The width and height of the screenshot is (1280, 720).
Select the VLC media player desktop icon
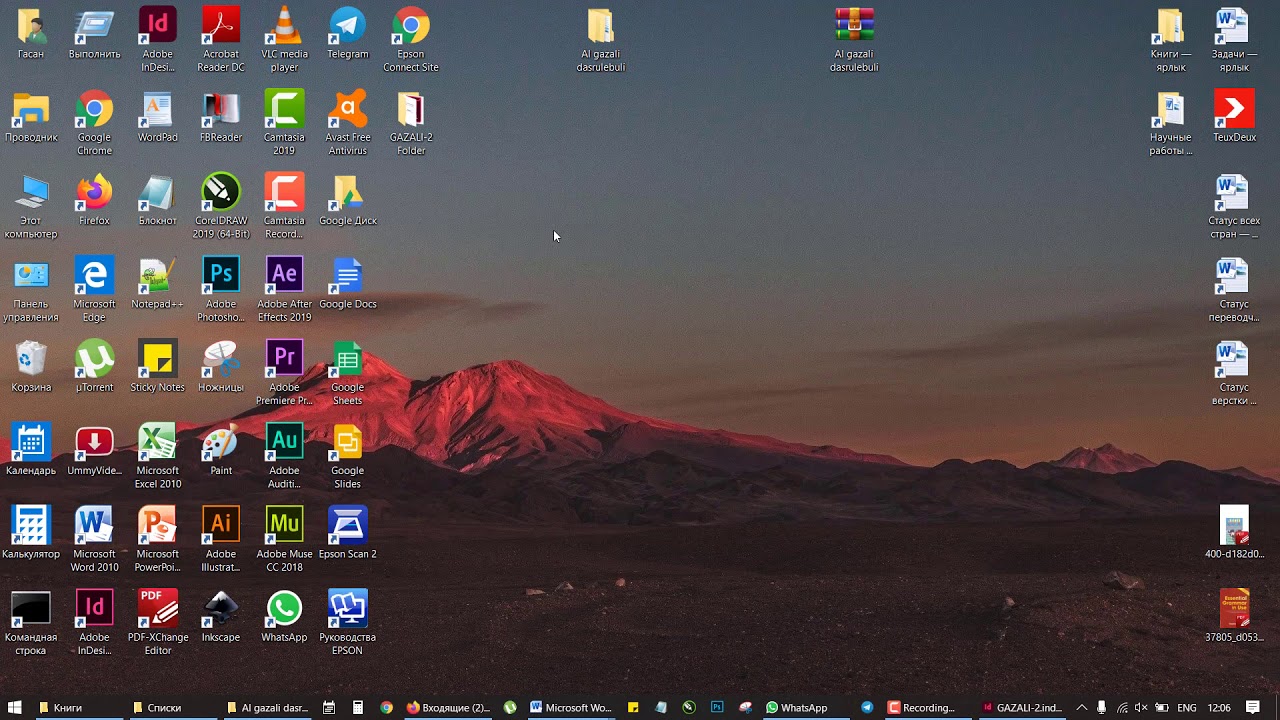(x=284, y=40)
